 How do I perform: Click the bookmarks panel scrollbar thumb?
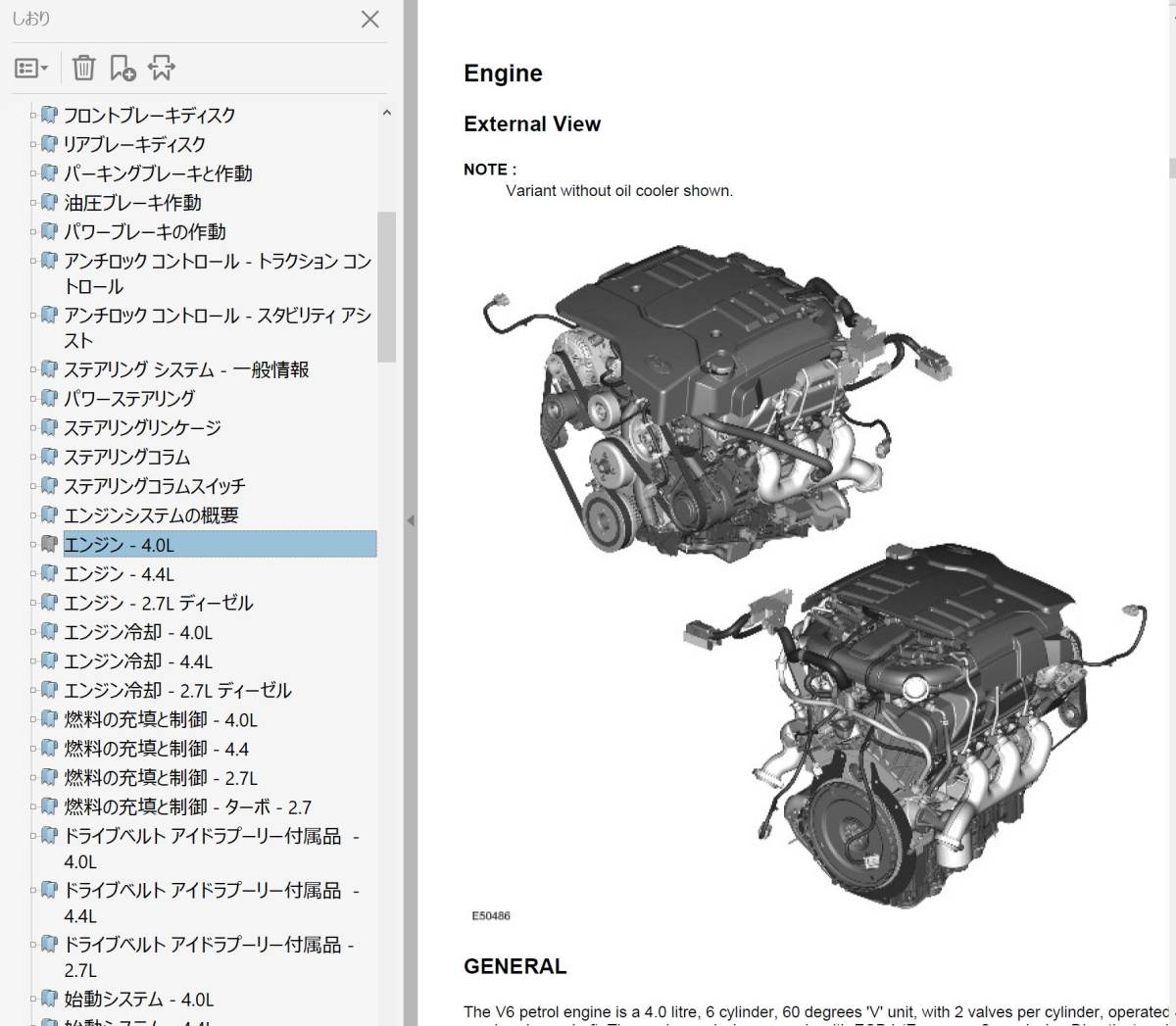(x=386, y=286)
